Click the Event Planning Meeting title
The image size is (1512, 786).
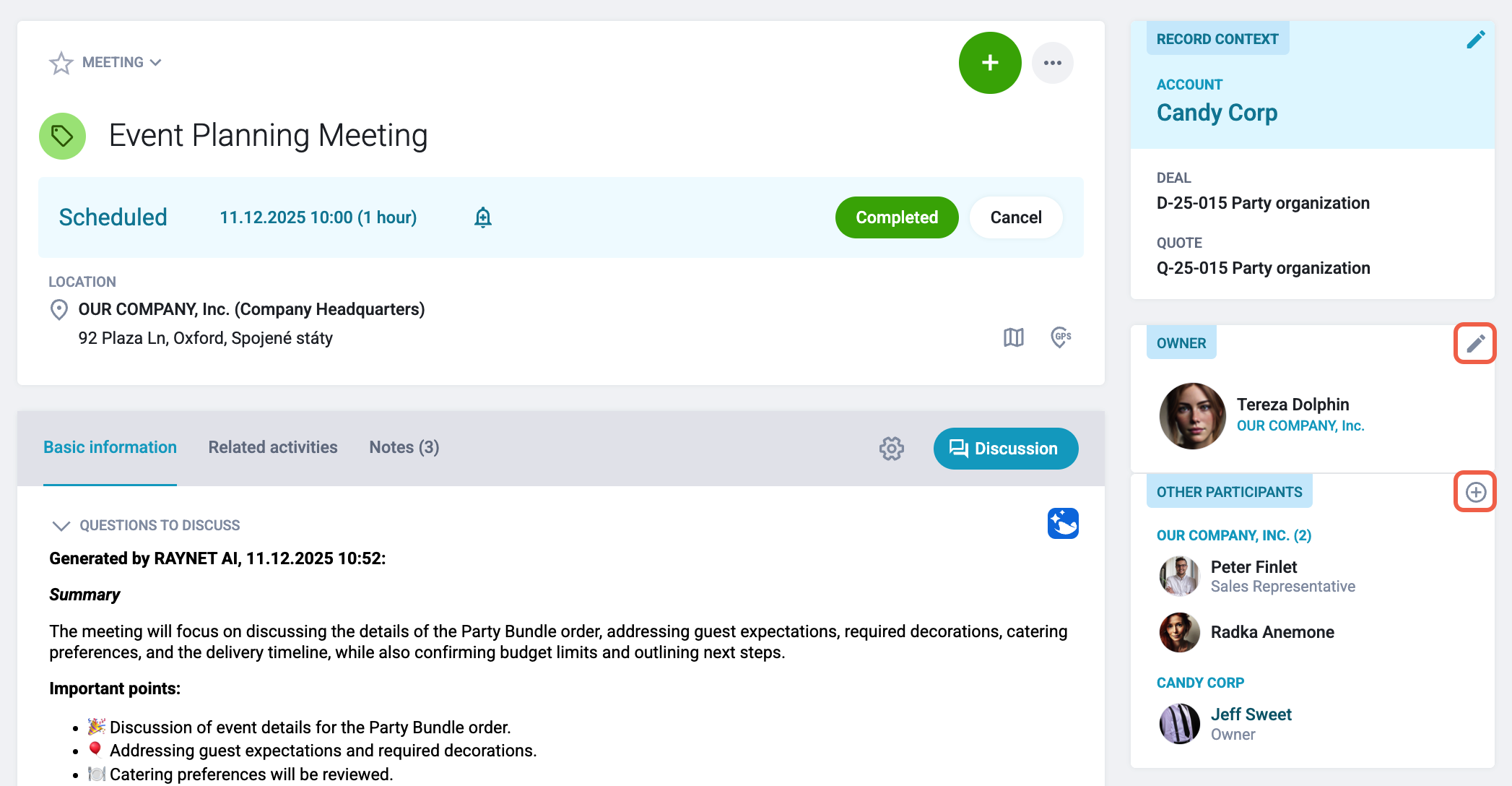(269, 136)
